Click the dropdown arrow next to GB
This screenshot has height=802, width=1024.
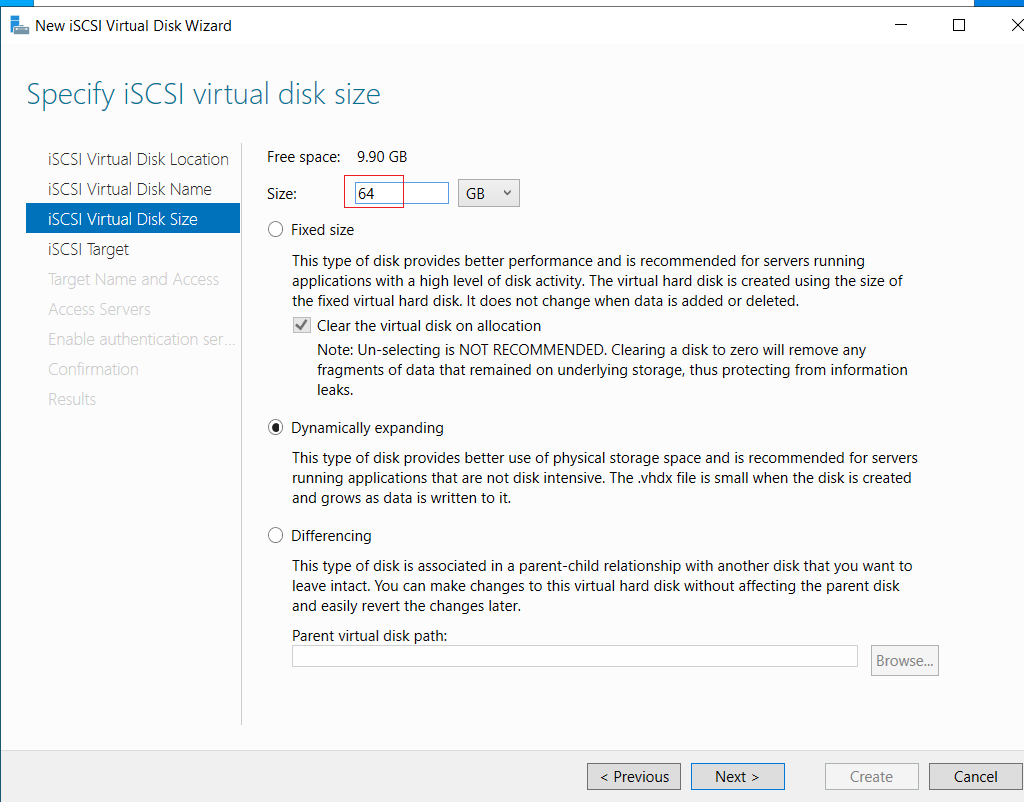click(x=507, y=193)
